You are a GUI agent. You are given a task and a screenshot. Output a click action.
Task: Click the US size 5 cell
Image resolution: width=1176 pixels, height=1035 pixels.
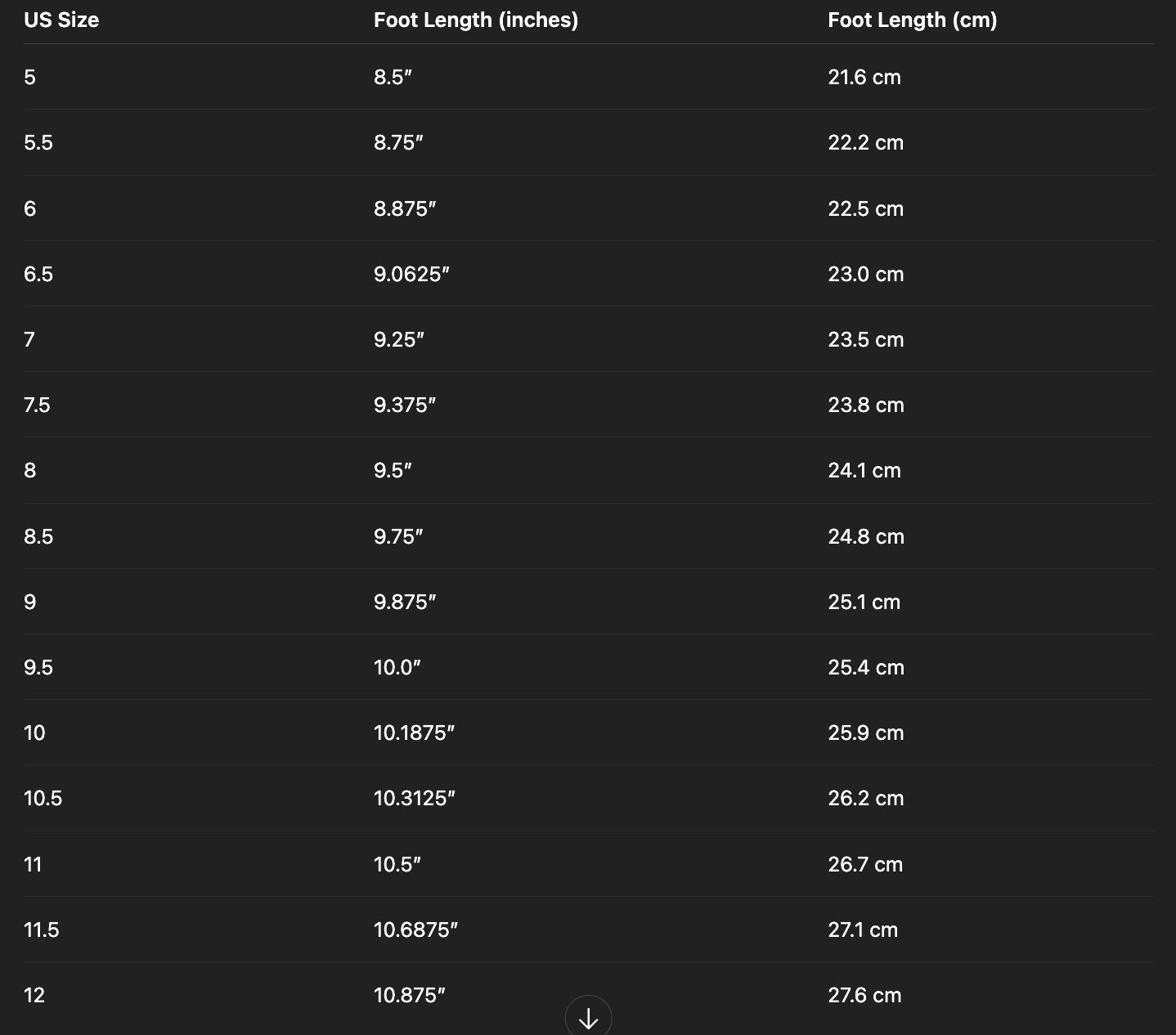click(30, 77)
